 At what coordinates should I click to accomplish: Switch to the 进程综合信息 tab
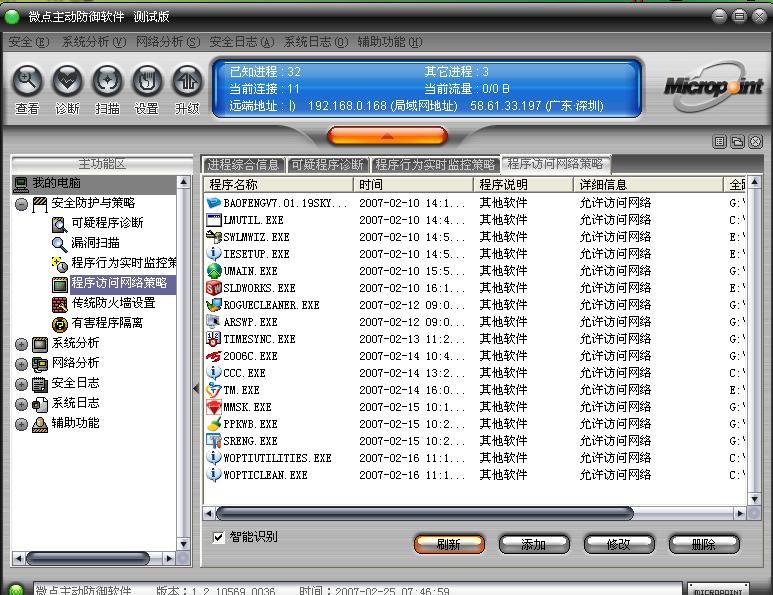[243, 165]
